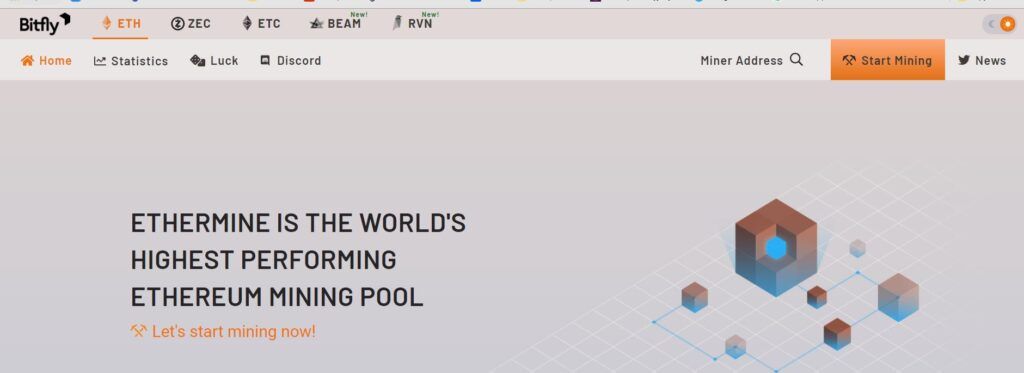This screenshot has height=373, width=1024.
Task: Click the pickaxe icon in Start Mining
Action: coord(848,60)
